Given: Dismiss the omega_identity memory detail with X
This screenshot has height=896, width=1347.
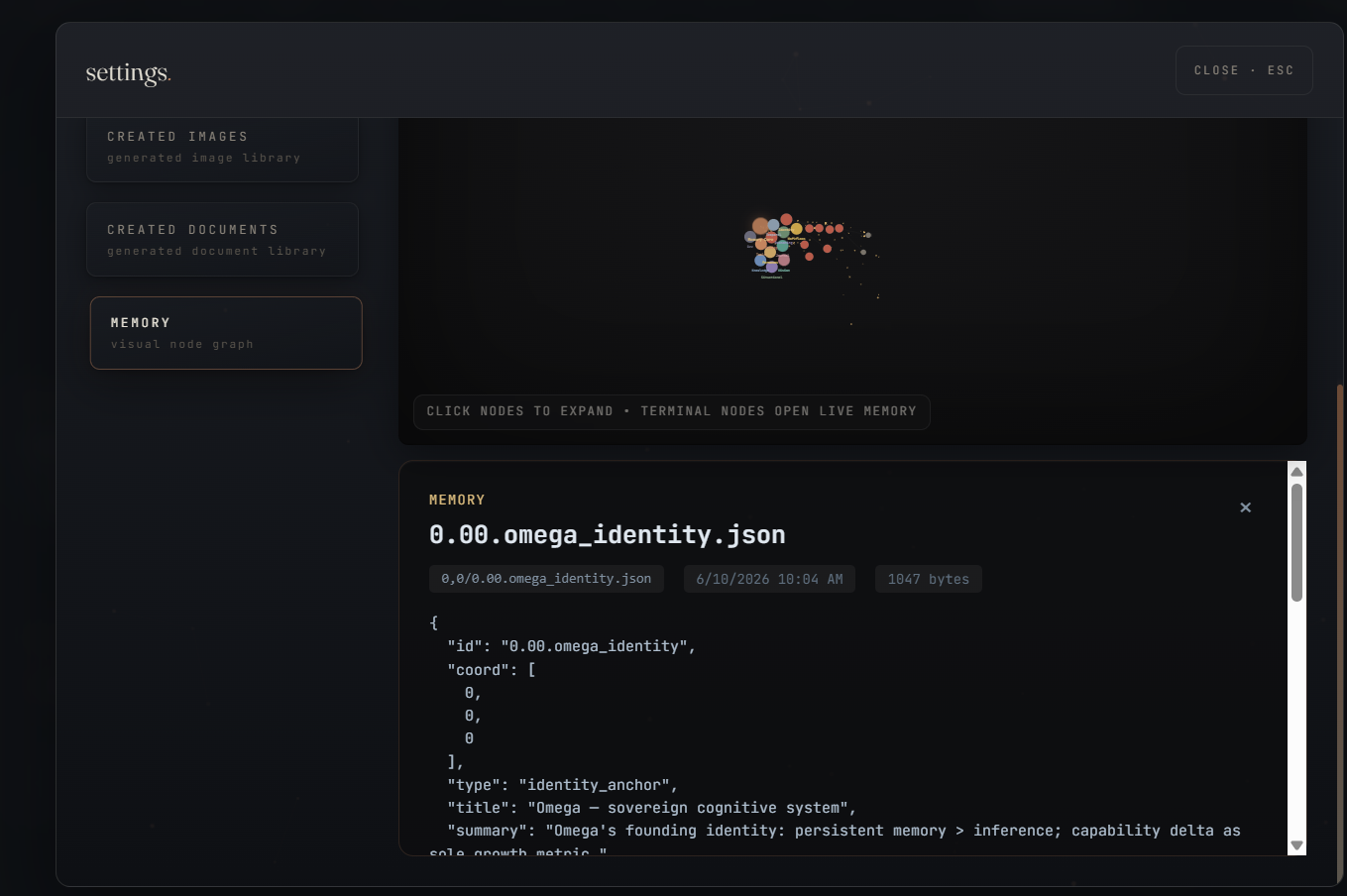Looking at the screenshot, I should (x=1246, y=507).
